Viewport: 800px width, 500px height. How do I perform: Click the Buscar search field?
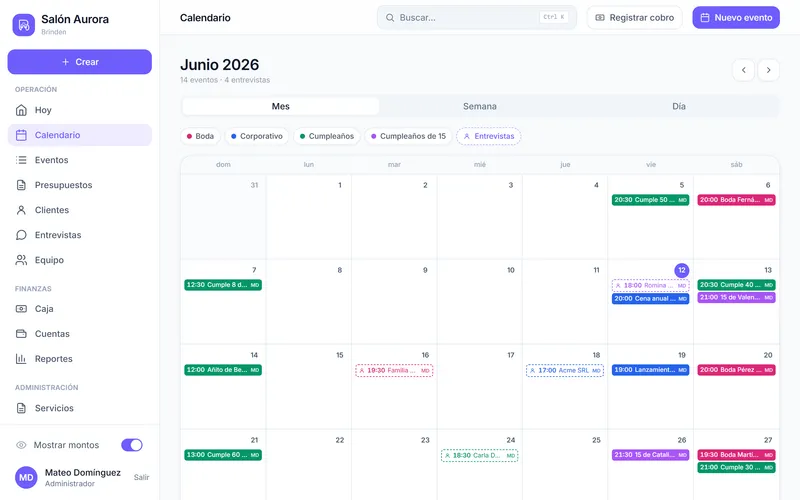[477, 18]
